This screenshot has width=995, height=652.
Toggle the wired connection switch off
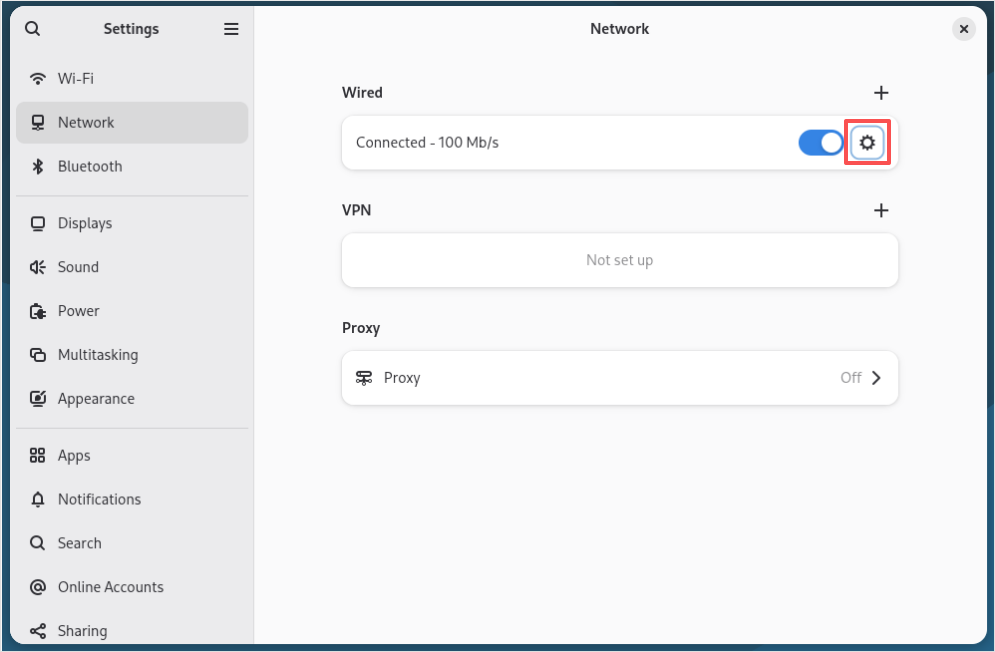(x=821, y=143)
